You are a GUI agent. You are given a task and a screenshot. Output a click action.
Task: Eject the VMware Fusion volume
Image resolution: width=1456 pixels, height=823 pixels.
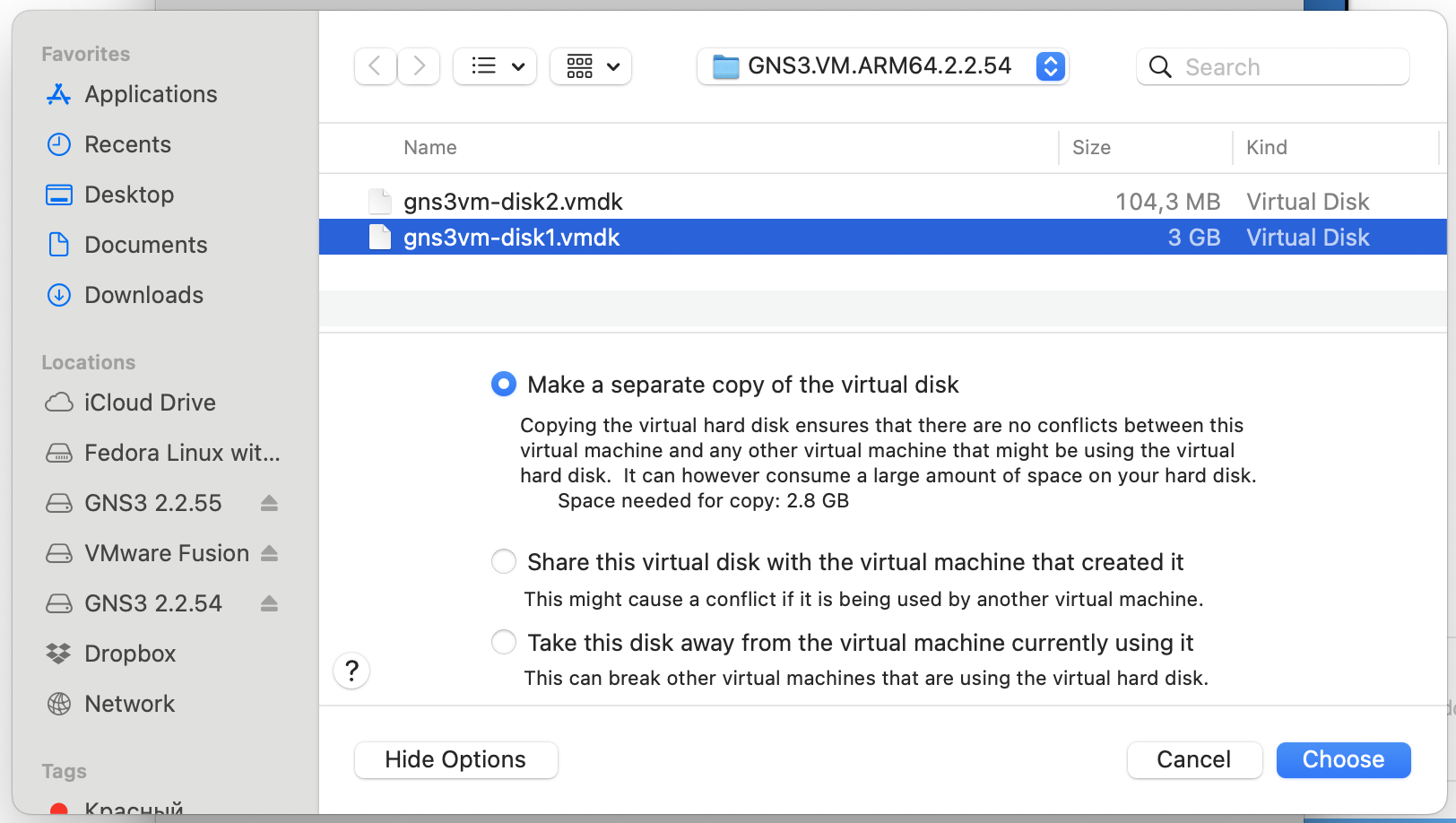pyautogui.click(x=269, y=553)
